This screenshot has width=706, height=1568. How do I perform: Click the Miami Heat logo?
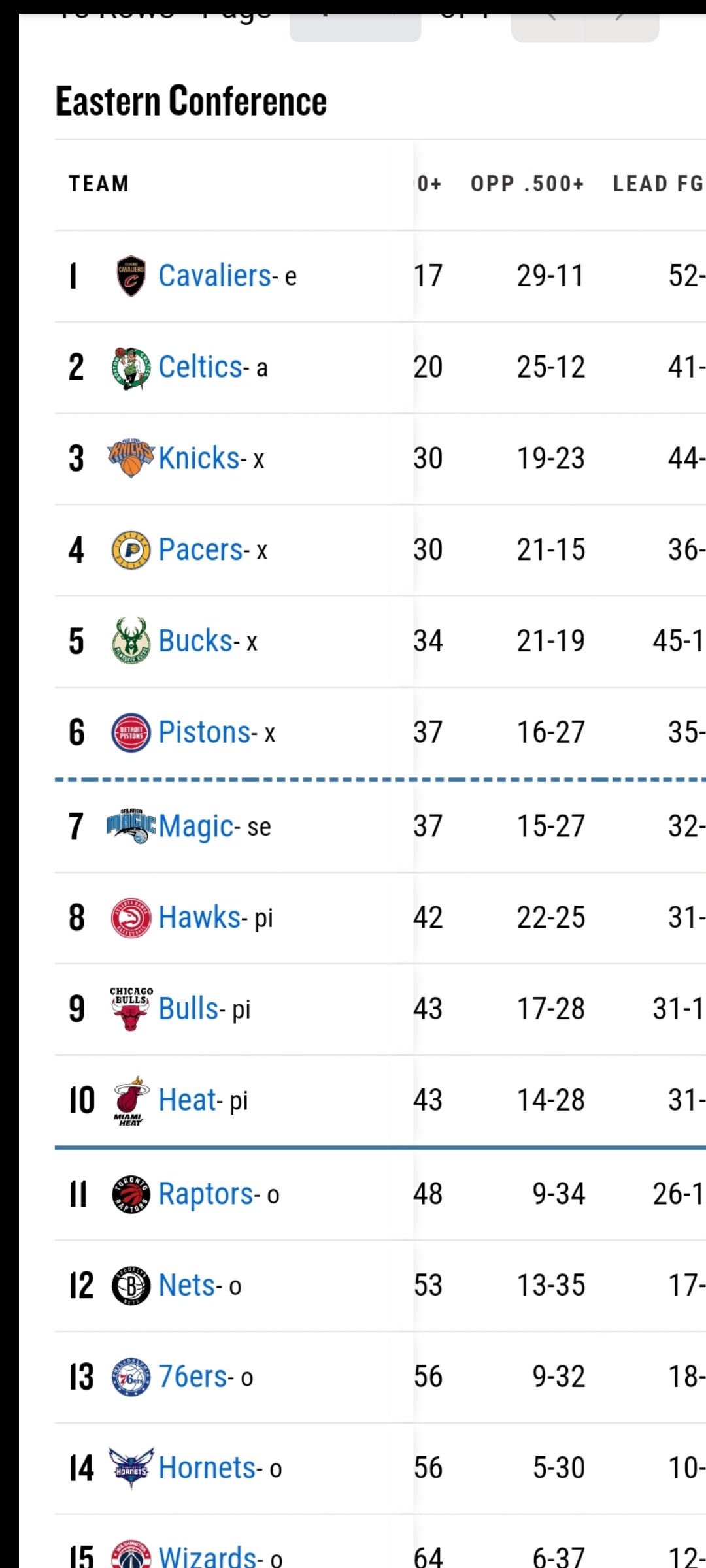click(131, 1101)
